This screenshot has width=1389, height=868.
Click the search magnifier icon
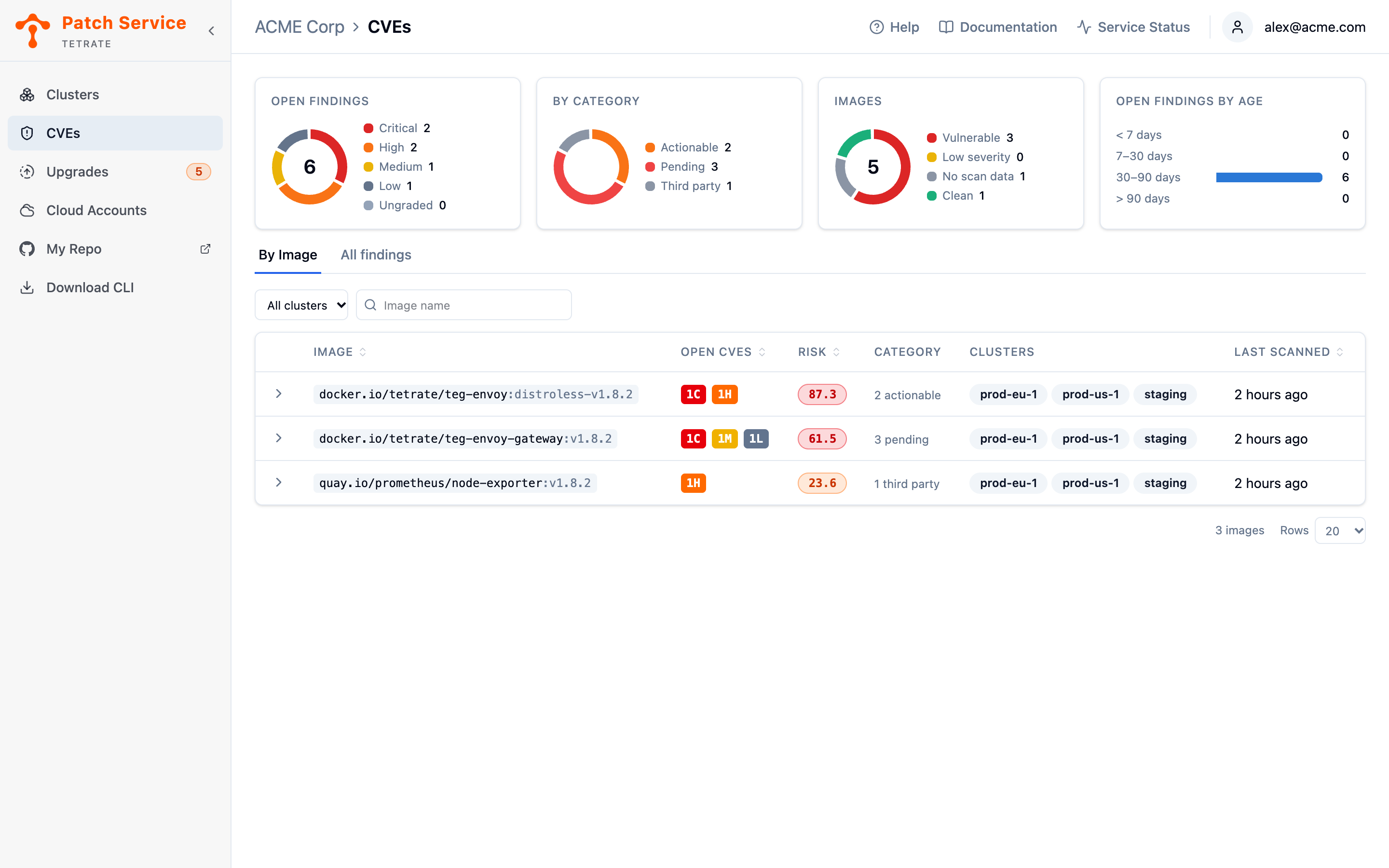click(371, 305)
